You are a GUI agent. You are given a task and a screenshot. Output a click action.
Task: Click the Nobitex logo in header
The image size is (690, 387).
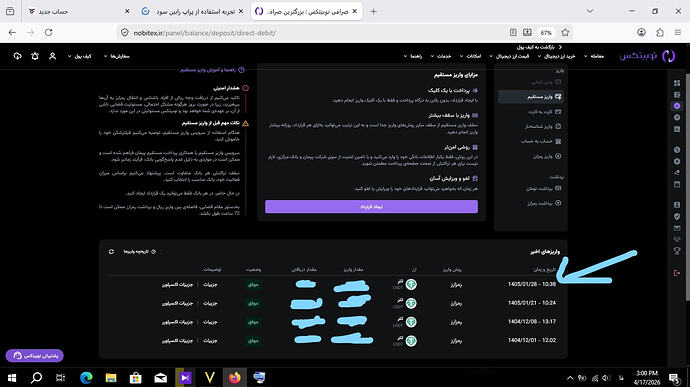(647, 56)
